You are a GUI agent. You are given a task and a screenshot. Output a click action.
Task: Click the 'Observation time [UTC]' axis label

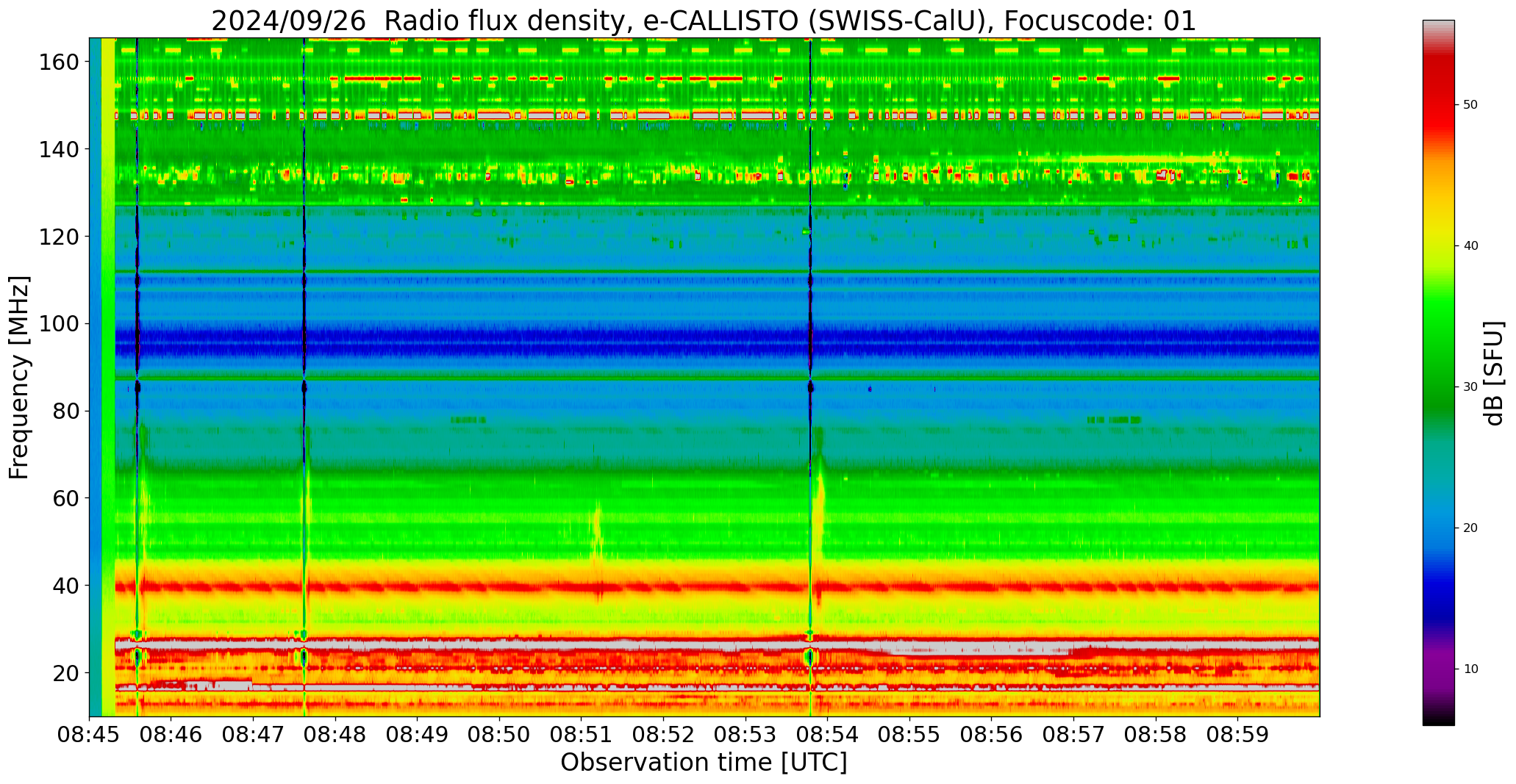[x=704, y=763]
